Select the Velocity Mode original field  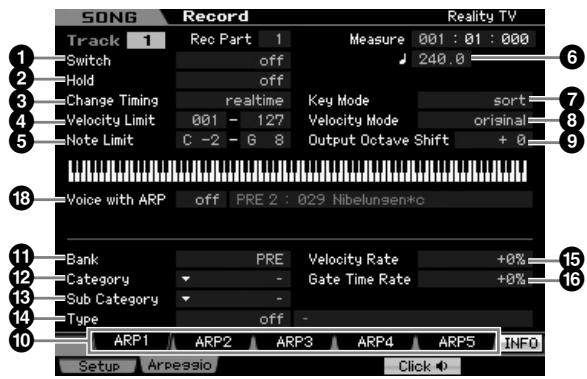pyautogui.click(x=475, y=120)
